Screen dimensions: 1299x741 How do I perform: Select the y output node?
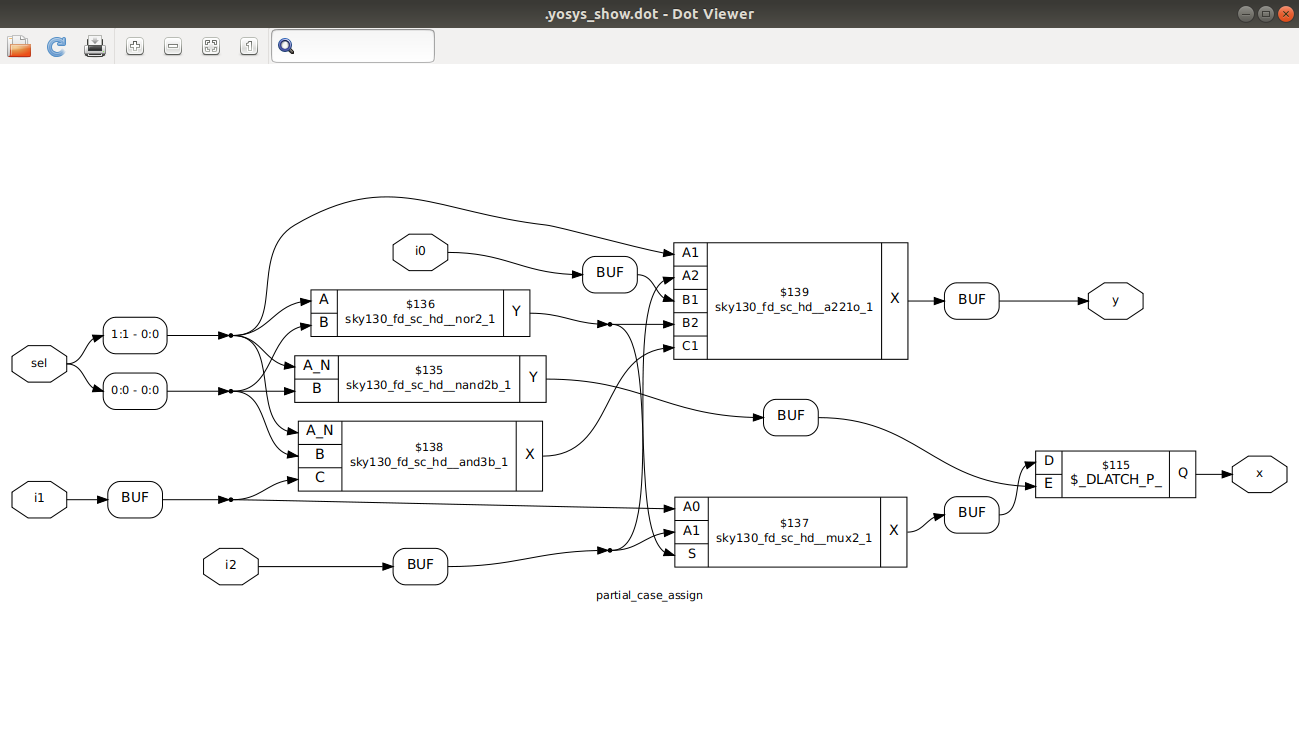coord(1115,300)
